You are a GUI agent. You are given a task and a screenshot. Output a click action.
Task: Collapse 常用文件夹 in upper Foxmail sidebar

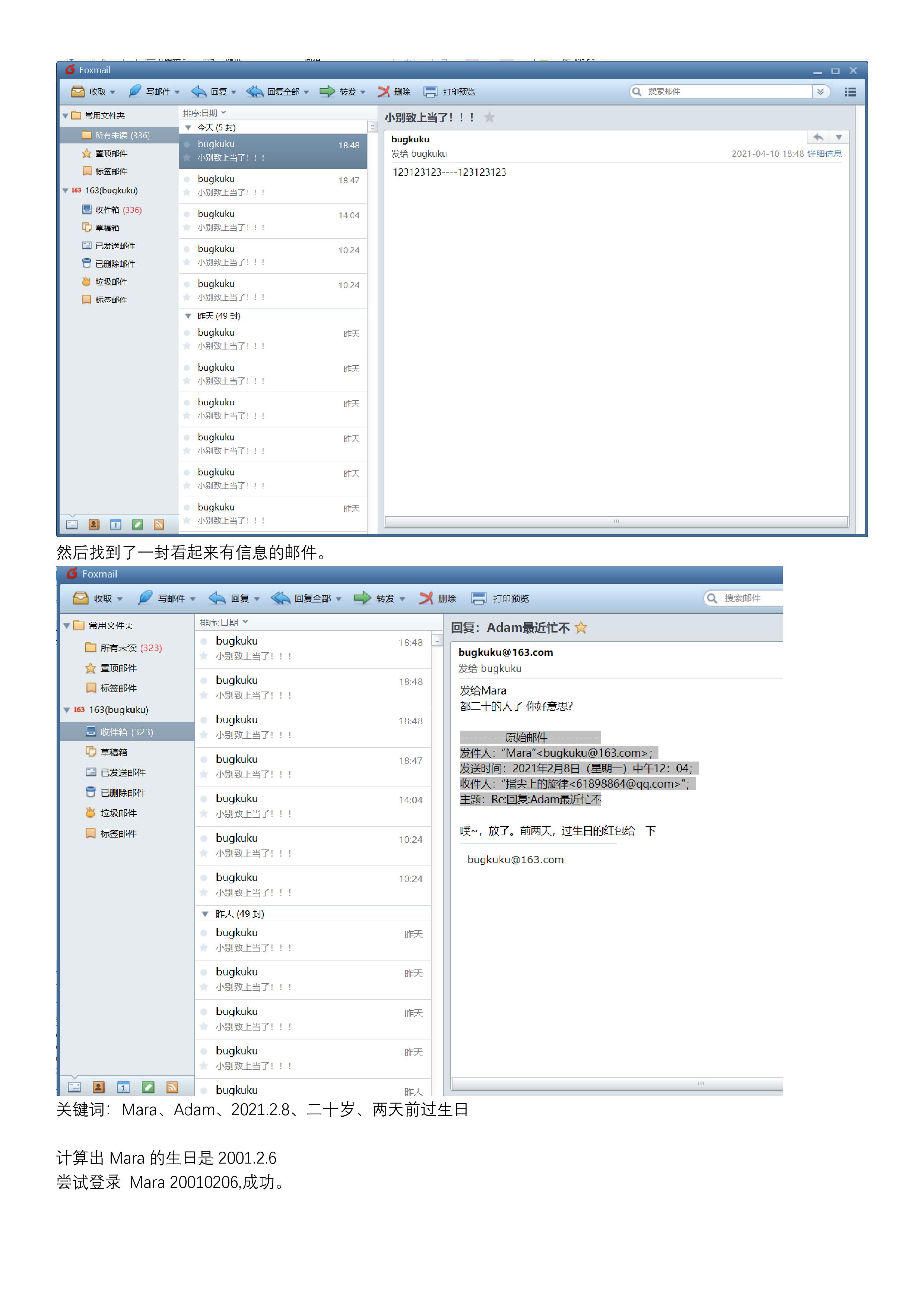(66, 115)
